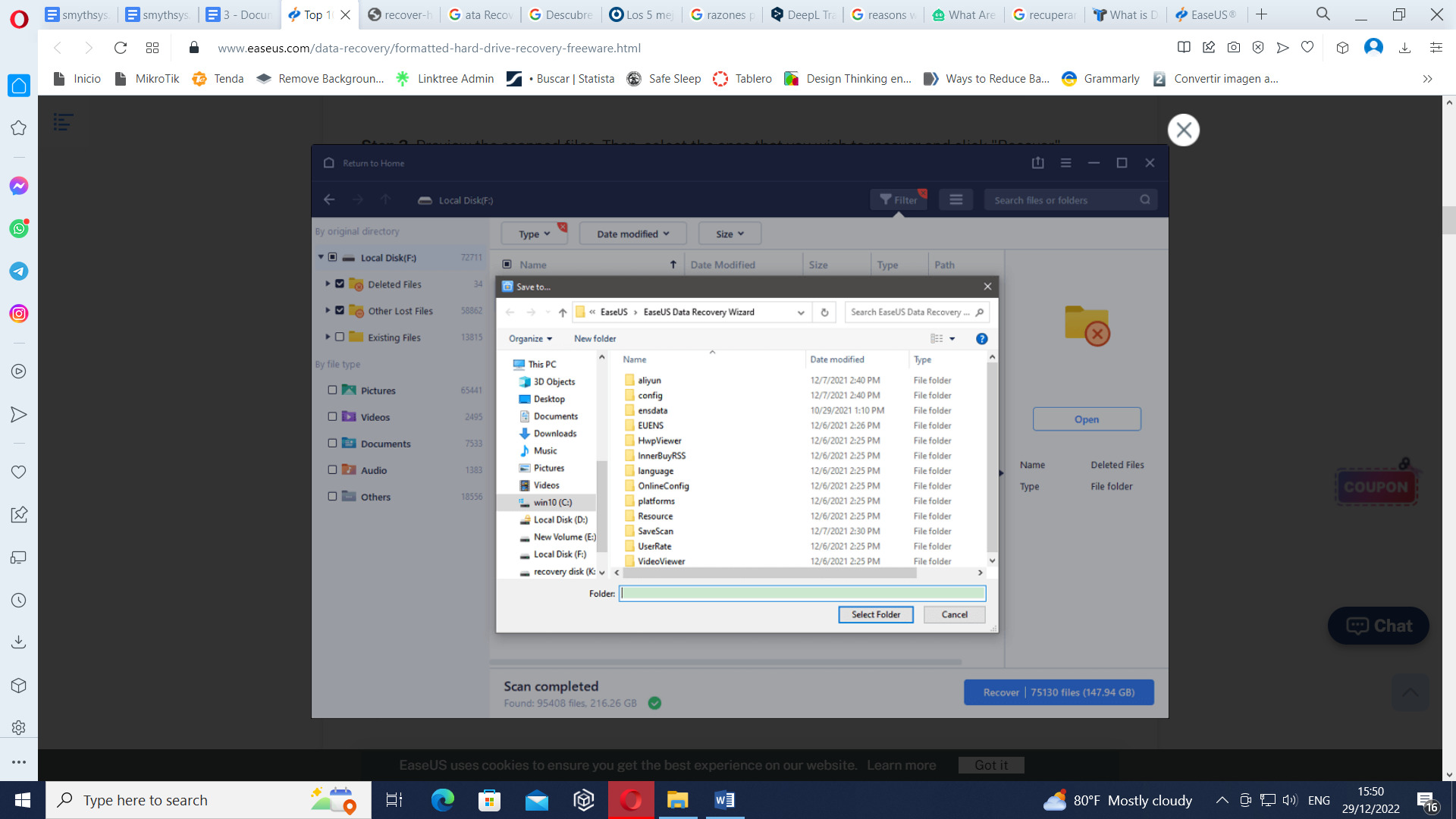Check the Existing Files checkbox
1456x819 pixels.
[340, 337]
